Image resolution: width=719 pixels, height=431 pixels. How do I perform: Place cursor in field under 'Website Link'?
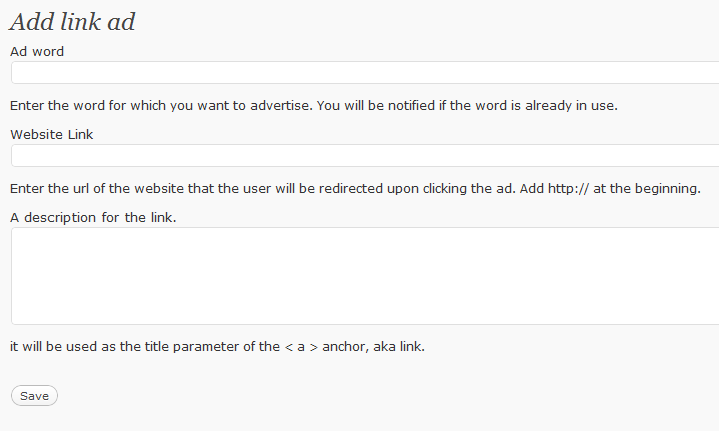(365, 155)
